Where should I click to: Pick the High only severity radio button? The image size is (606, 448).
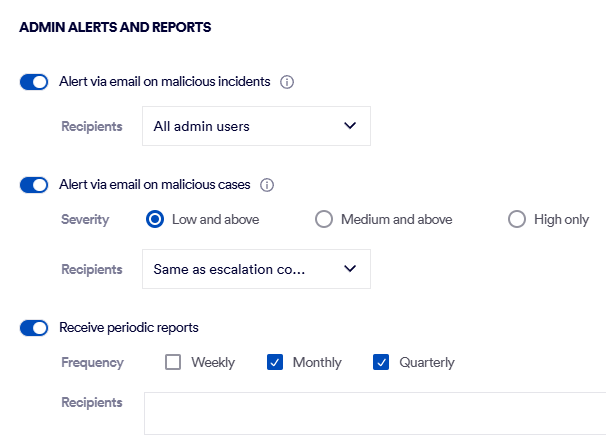pos(517,220)
